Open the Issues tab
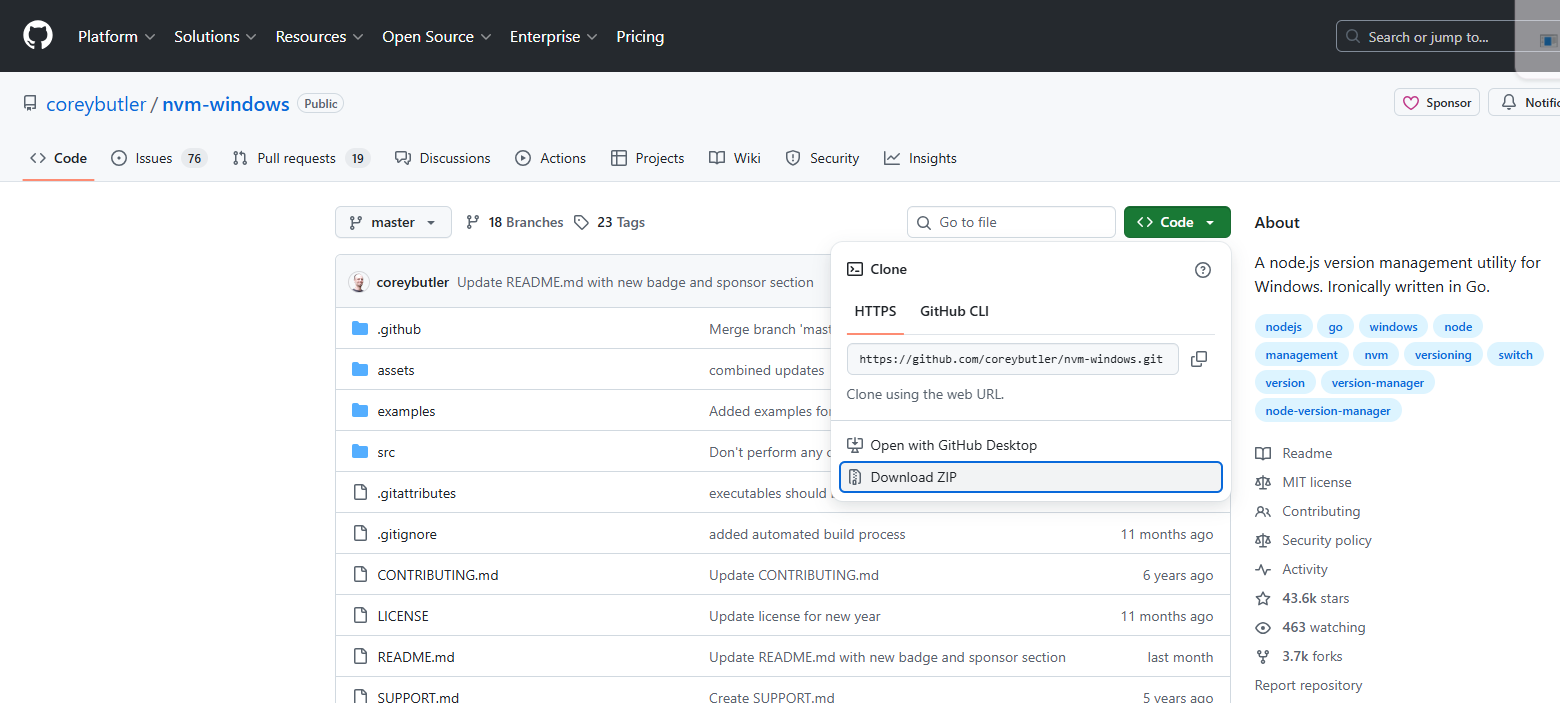Viewport: 1560px width, 703px height. 158,158
